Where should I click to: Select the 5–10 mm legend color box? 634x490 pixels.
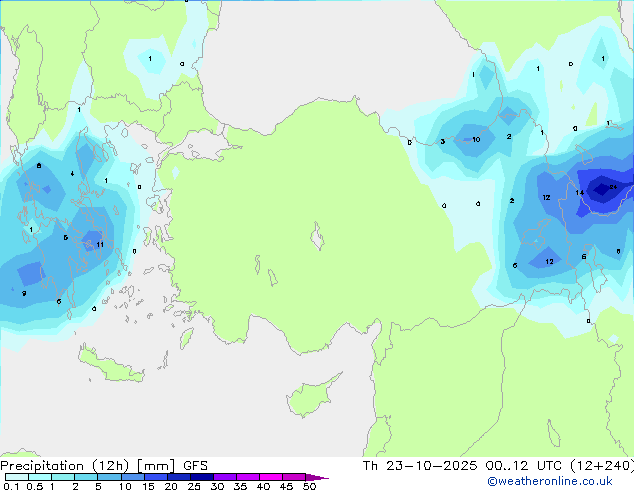[x=109, y=477]
